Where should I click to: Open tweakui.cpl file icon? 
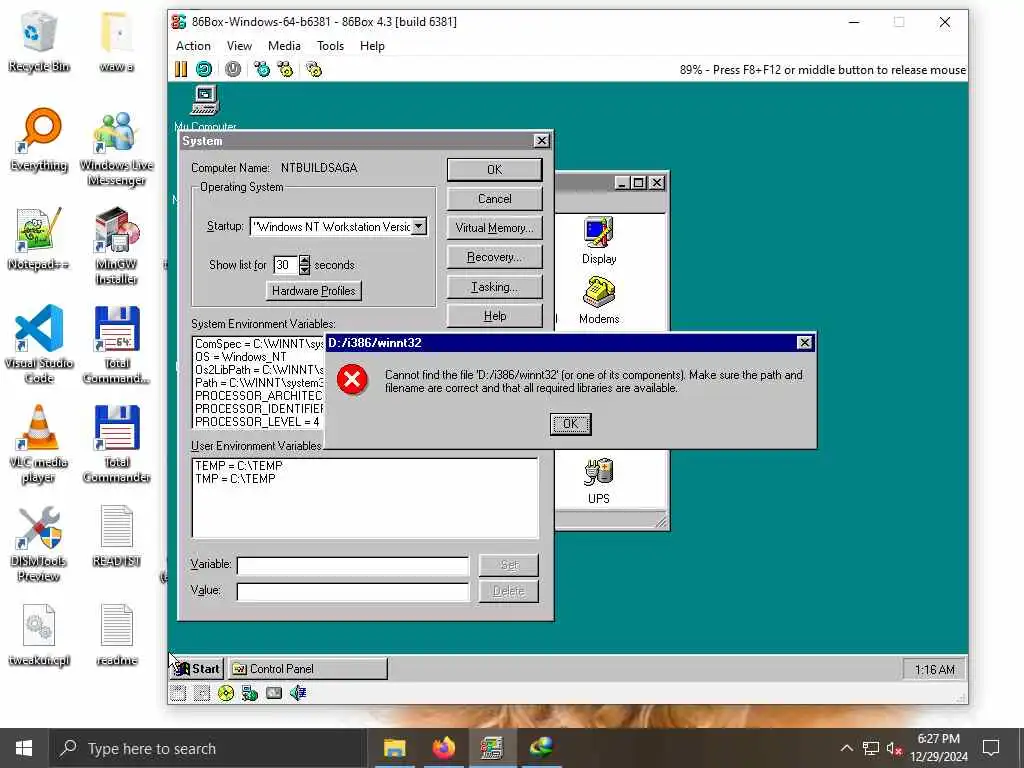point(39,635)
